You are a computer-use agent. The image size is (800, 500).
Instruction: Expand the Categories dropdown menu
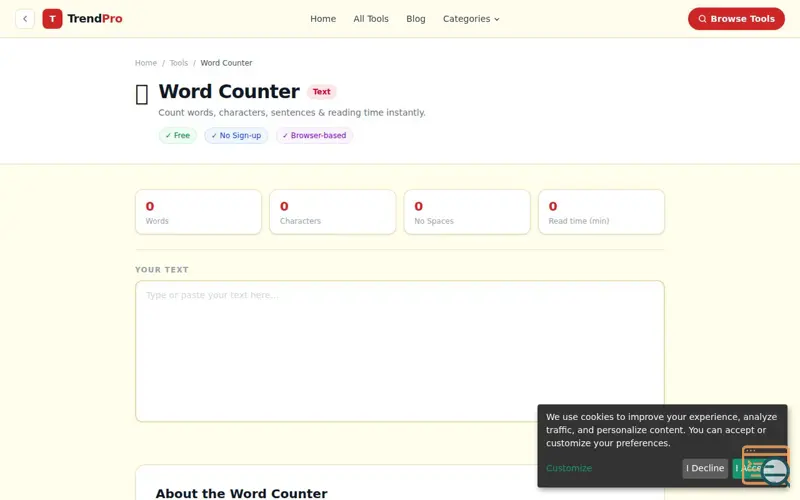(x=471, y=19)
